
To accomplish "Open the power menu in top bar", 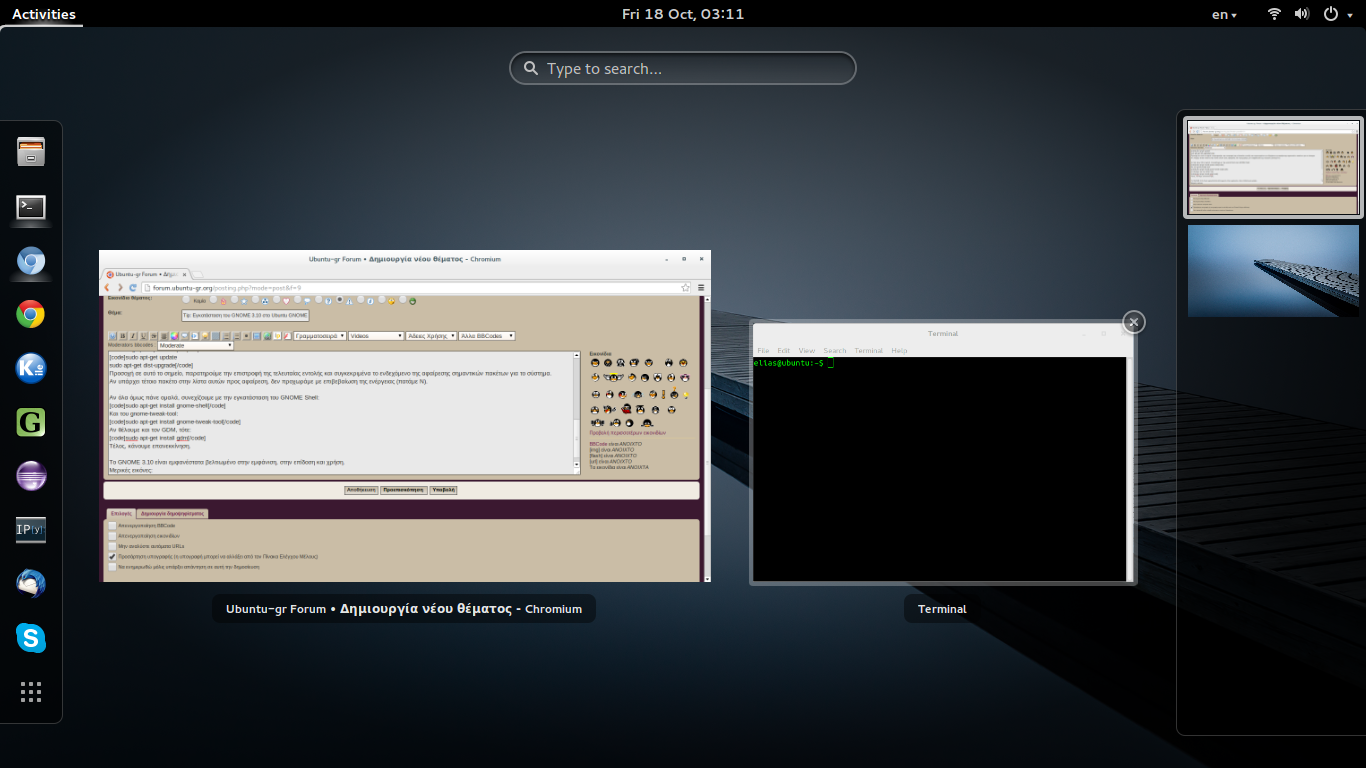I will pyautogui.click(x=1335, y=14).
